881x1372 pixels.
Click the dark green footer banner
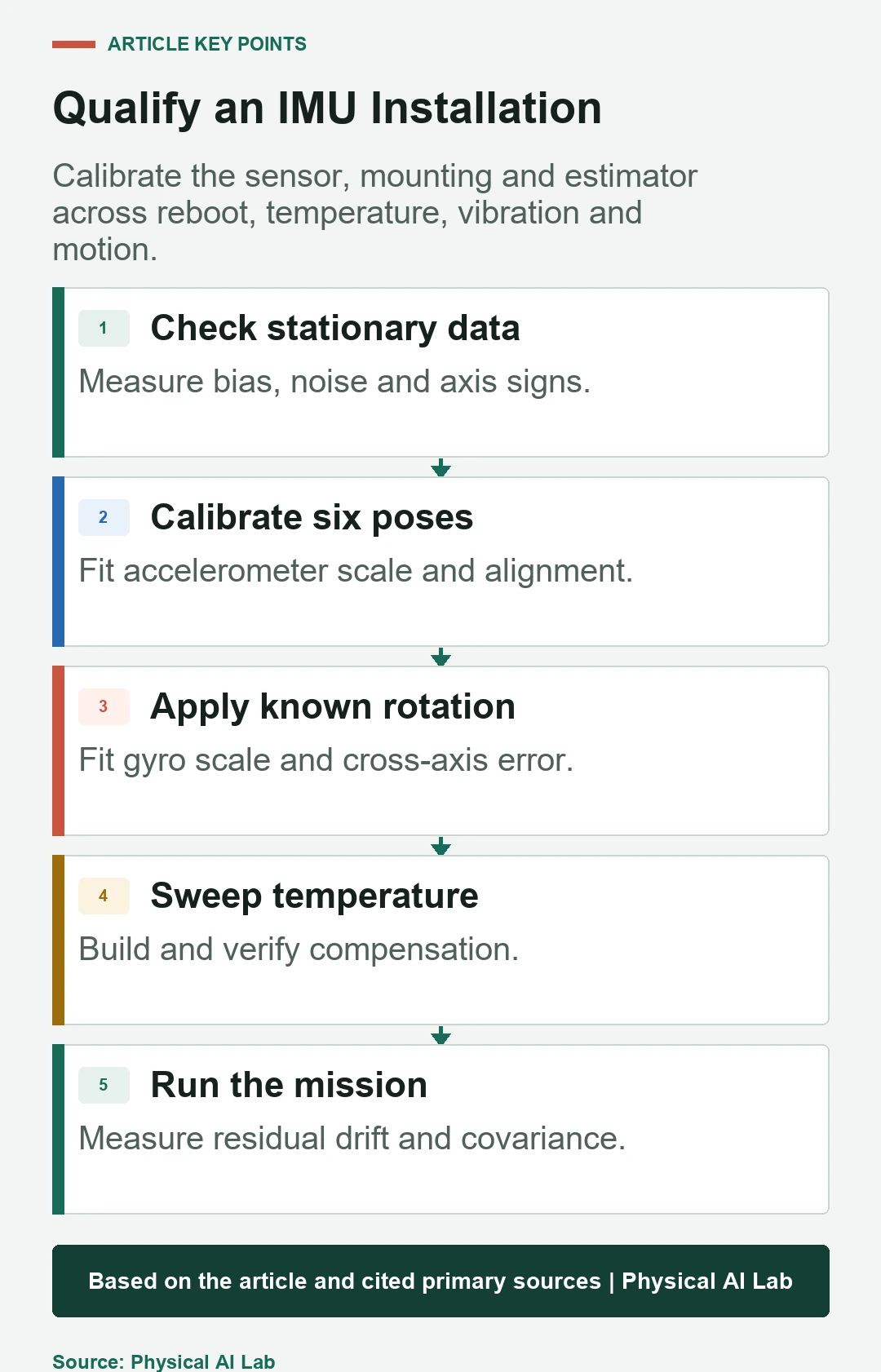pos(440,1281)
